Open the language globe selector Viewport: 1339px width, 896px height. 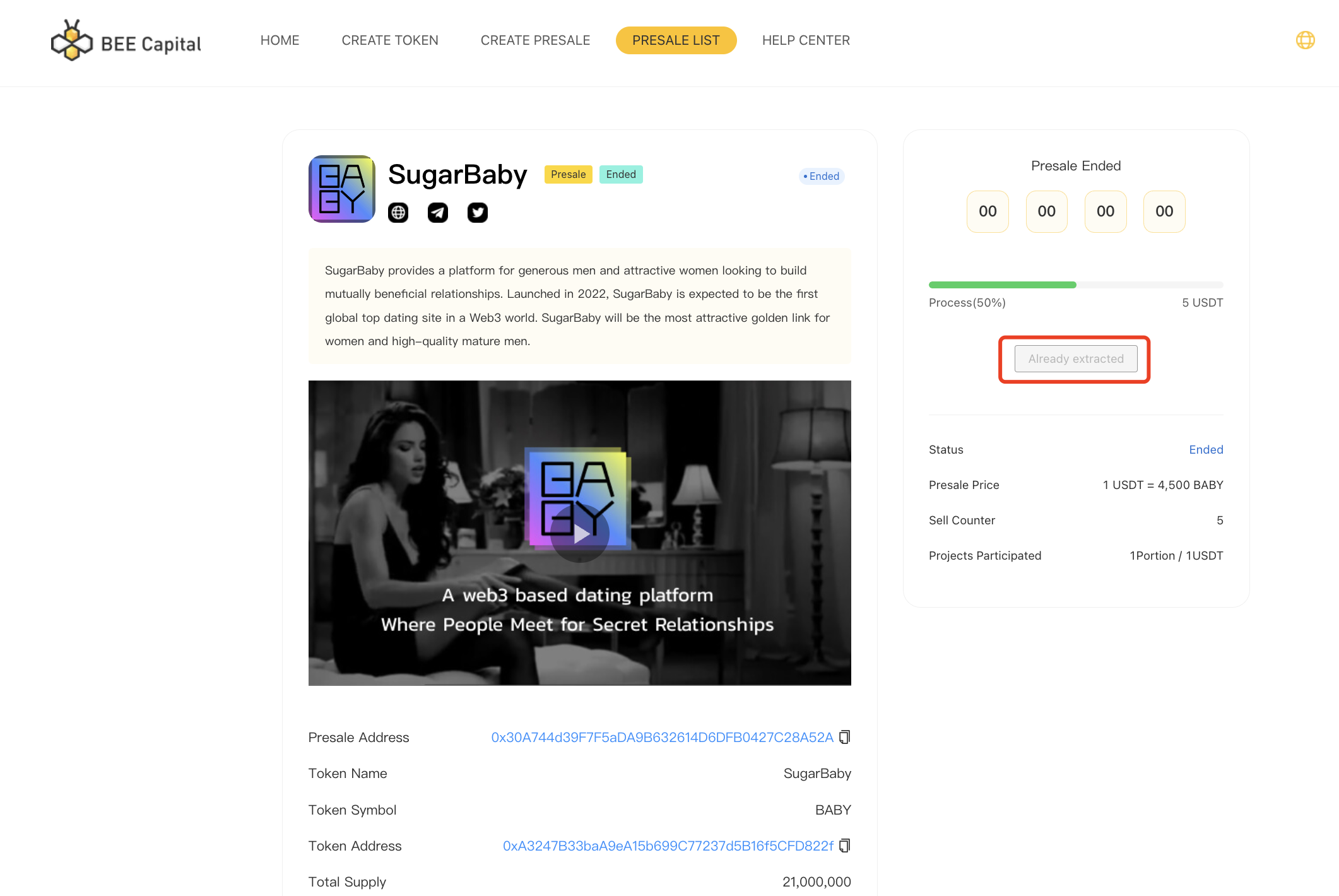pos(1305,40)
